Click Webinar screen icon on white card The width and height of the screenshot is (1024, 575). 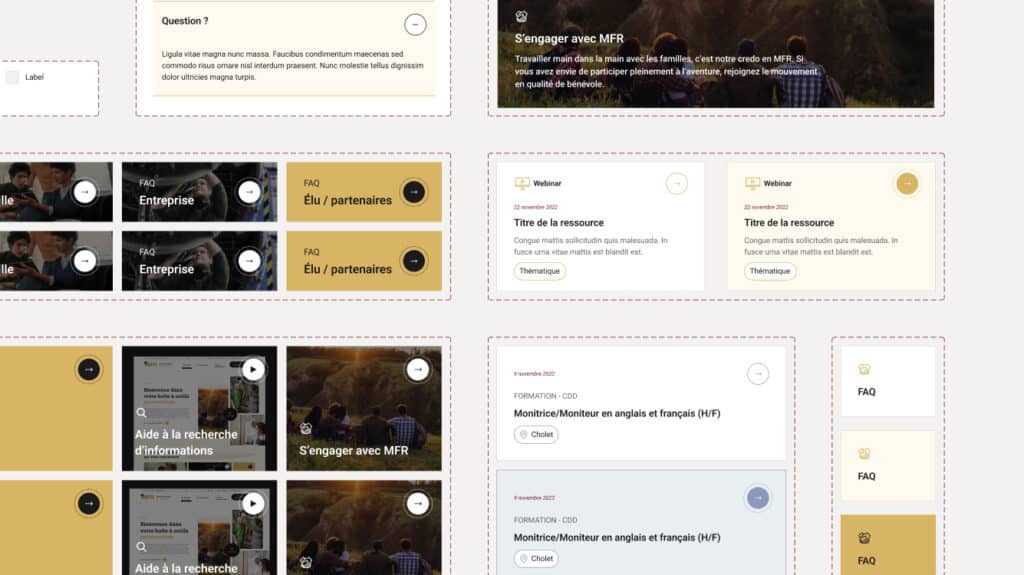coord(522,184)
